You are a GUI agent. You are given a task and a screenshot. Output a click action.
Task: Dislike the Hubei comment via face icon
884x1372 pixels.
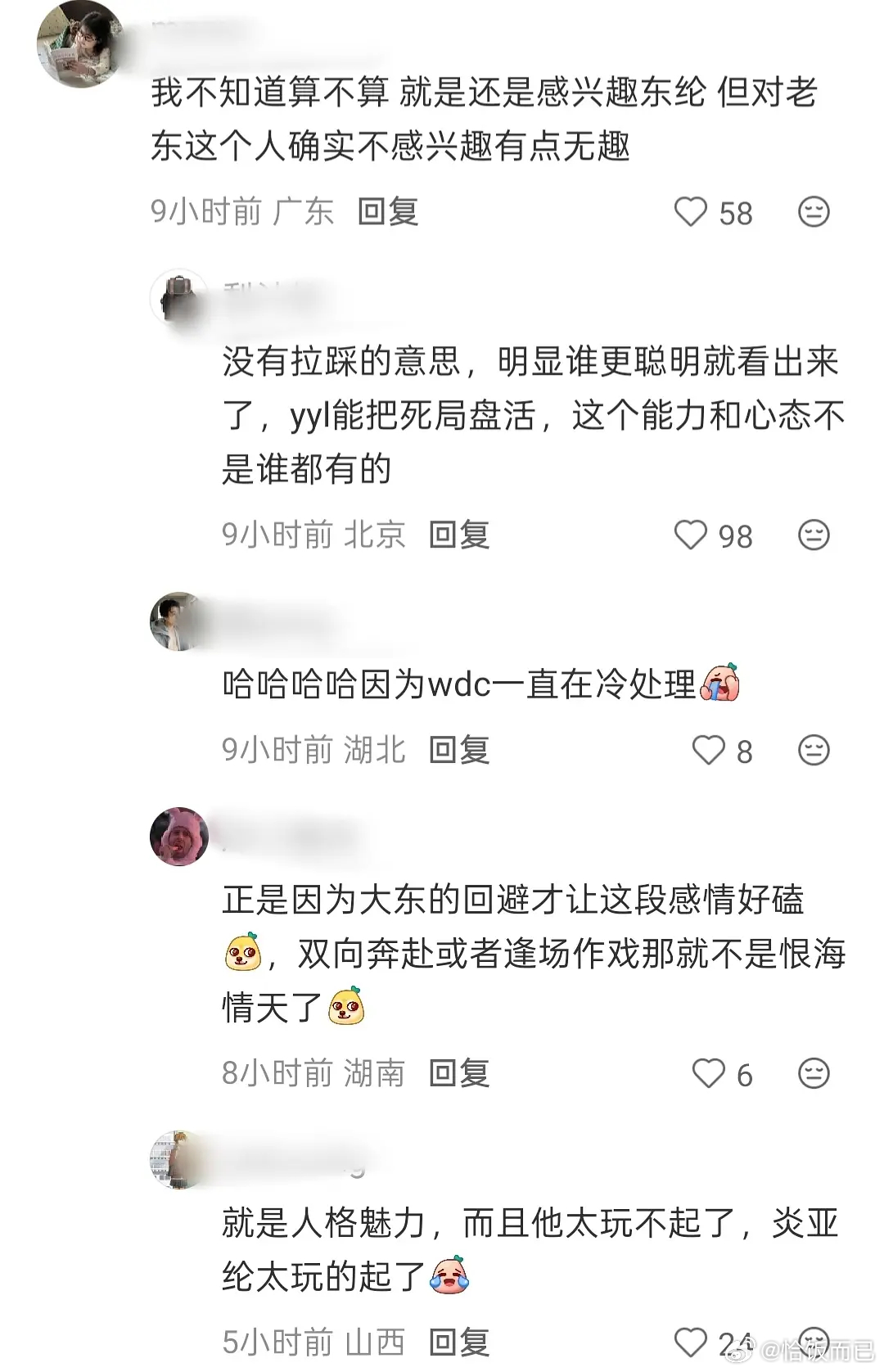[814, 750]
